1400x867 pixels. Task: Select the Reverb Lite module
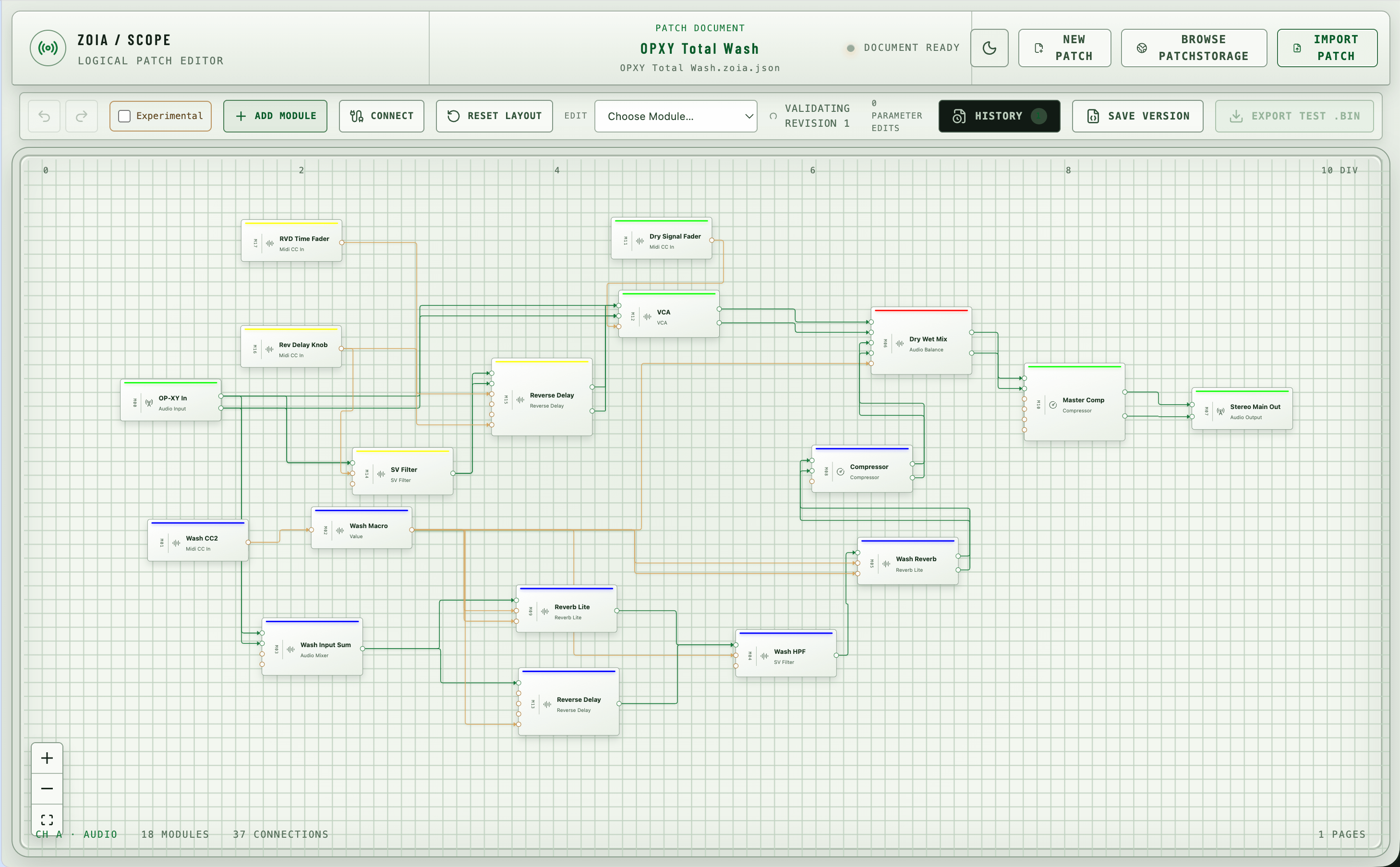567,610
